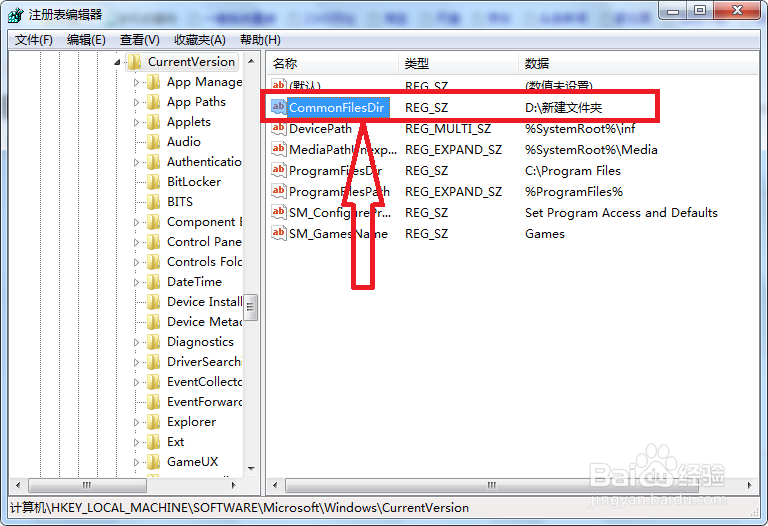Expand the Authentication key

click(x=136, y=162)
